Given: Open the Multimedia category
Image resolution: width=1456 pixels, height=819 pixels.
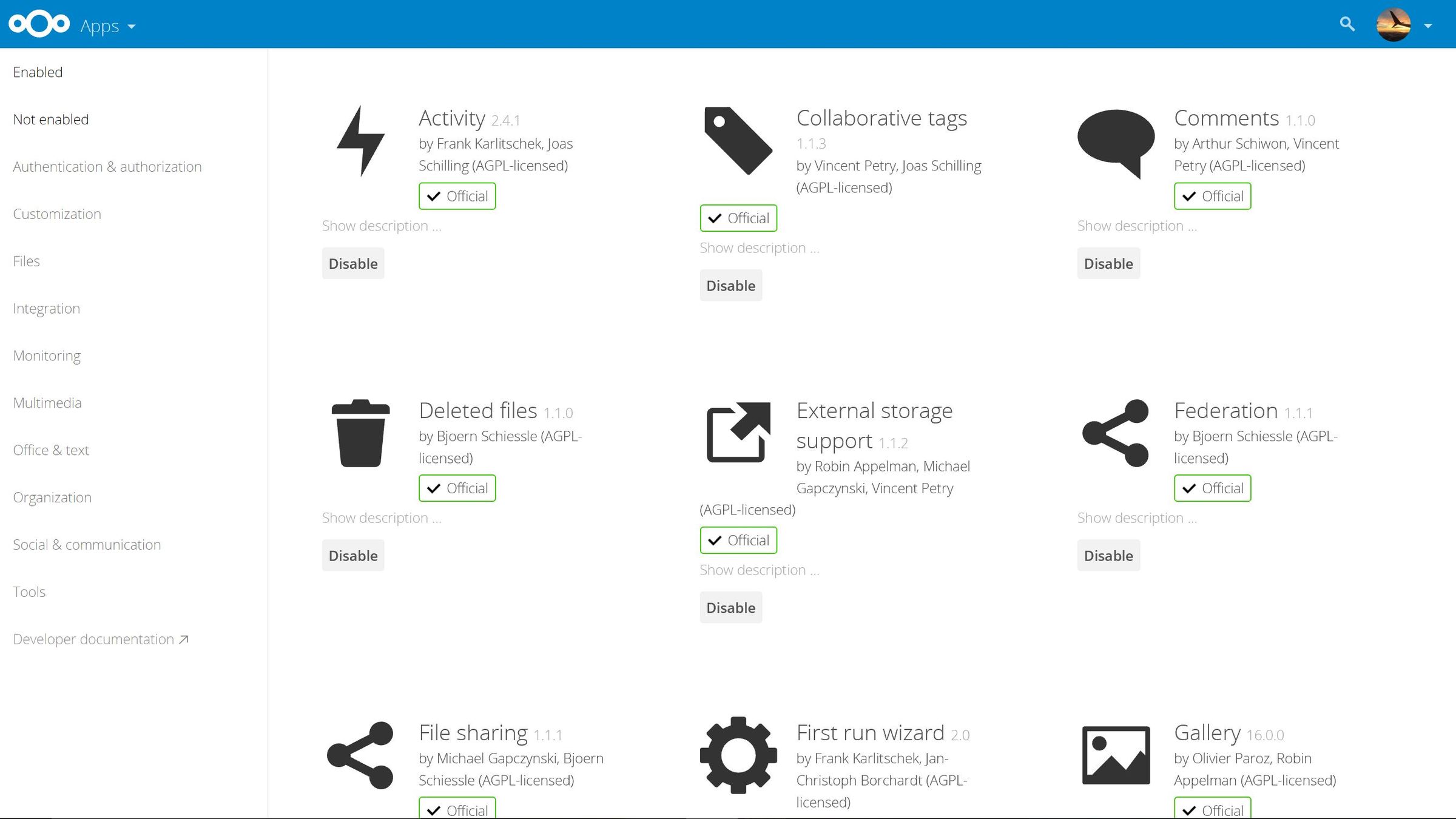Looking at the screenshot, I should tap(47, 402).
